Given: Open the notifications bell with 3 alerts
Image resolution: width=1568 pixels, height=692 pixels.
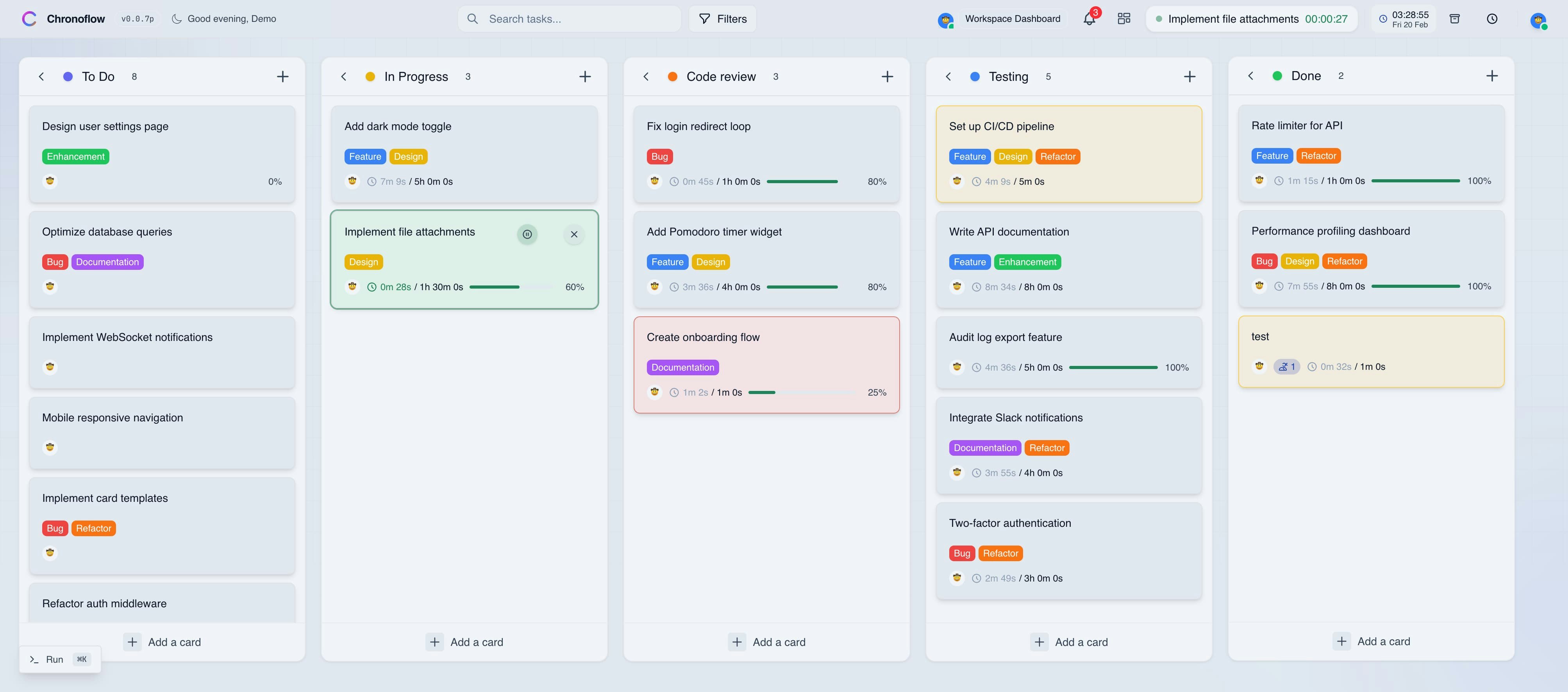Looking at the screenshot, I should pos(1089,19).
